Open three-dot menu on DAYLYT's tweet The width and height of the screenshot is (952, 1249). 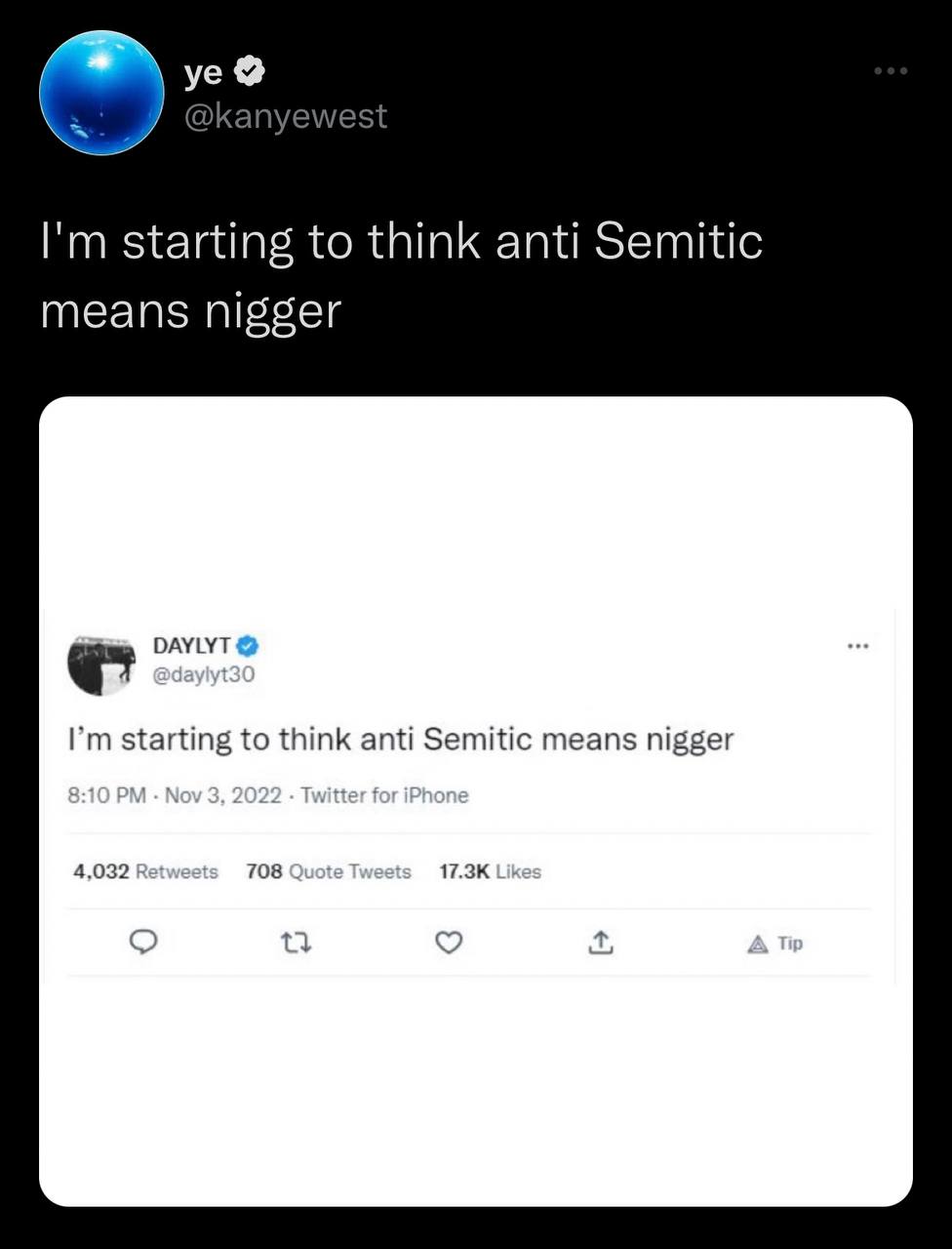[857, 646]
